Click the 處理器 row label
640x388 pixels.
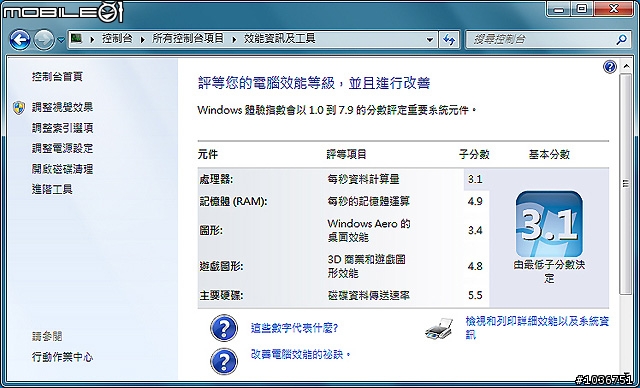(x=216, y=179)
